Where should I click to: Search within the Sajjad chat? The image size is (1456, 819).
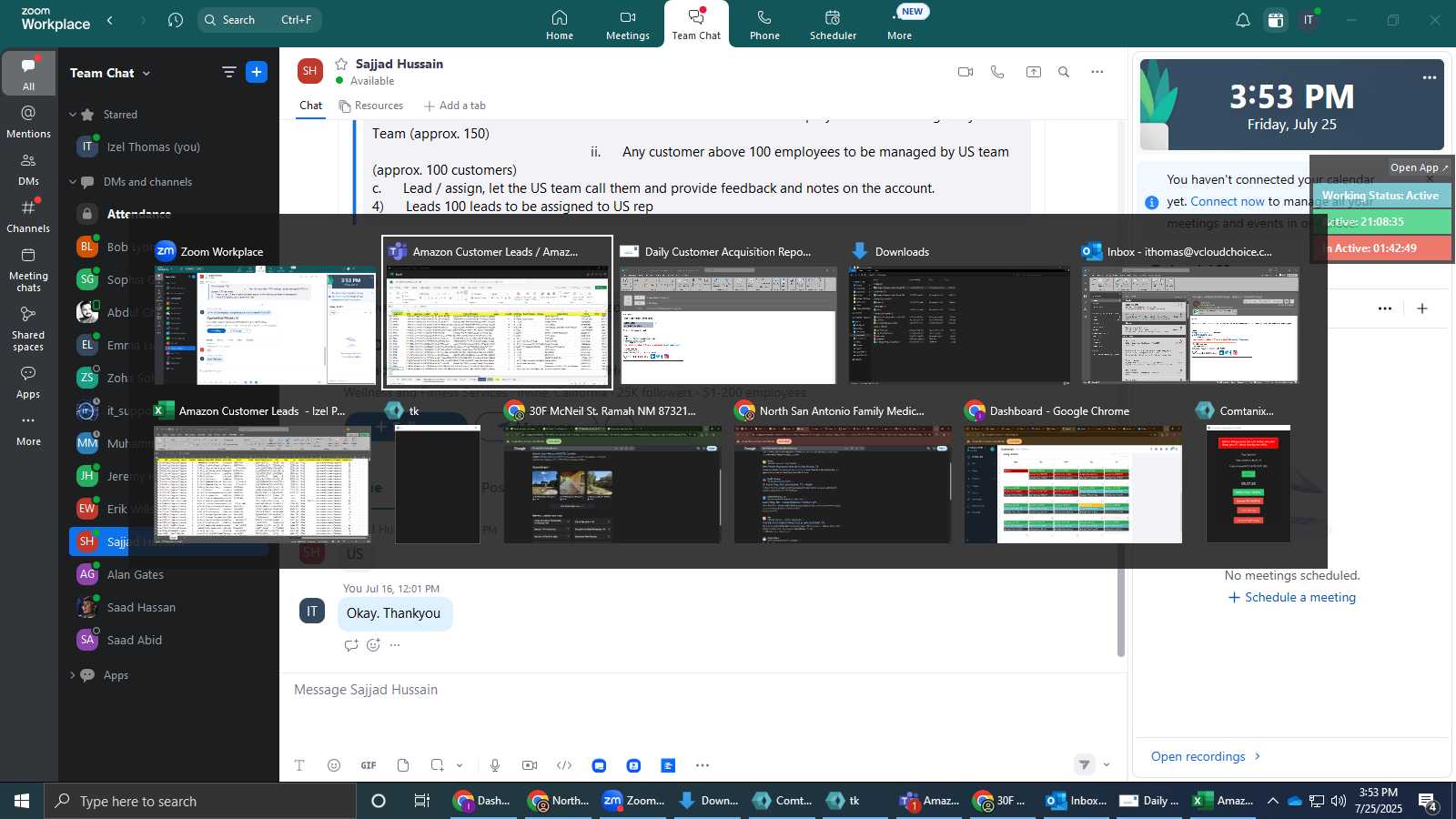(x=1064, y=72)
